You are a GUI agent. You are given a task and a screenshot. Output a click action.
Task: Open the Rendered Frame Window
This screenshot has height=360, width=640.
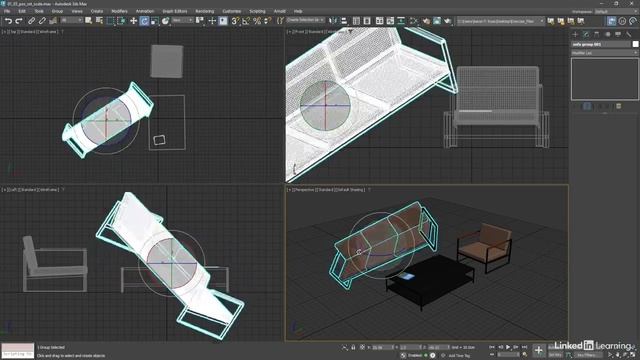tap(437, 21)
